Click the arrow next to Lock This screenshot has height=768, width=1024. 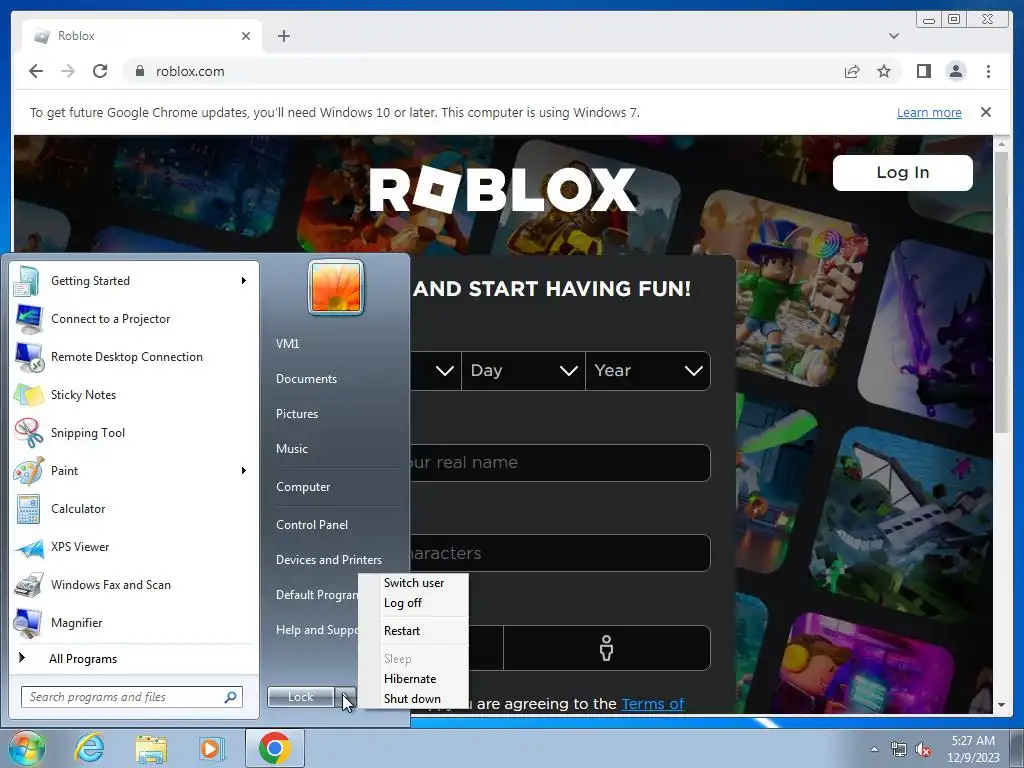point(346,697)
